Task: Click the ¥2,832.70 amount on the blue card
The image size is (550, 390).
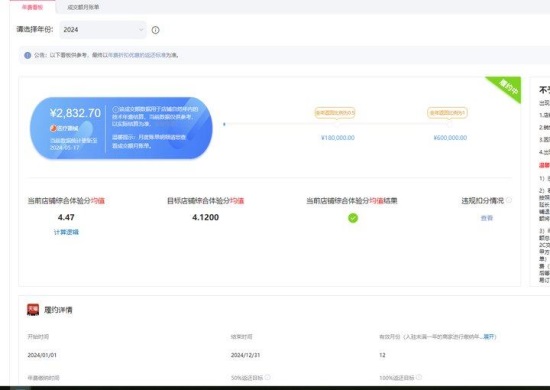Action: click(x=75, y=113)
